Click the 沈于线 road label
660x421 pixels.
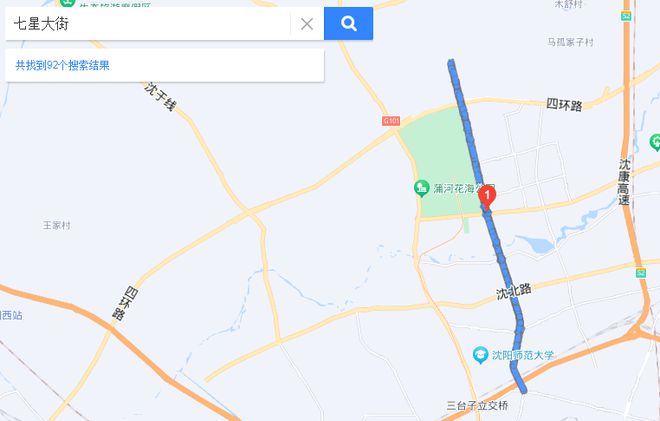point(160,97)
